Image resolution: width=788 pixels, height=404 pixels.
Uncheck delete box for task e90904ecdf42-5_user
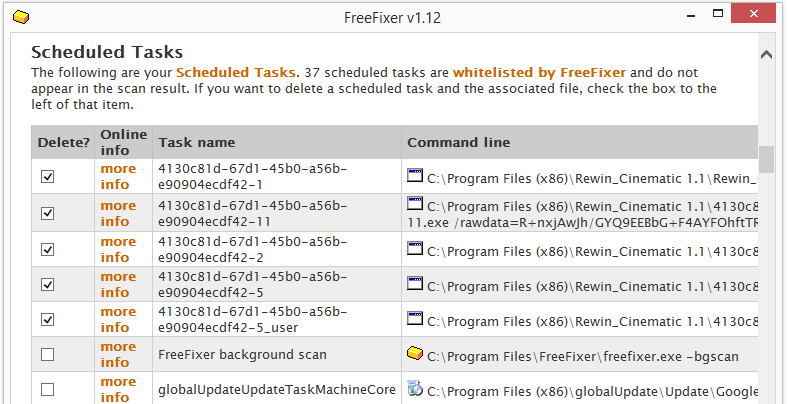pyautogui.click(x=47, y=319)
